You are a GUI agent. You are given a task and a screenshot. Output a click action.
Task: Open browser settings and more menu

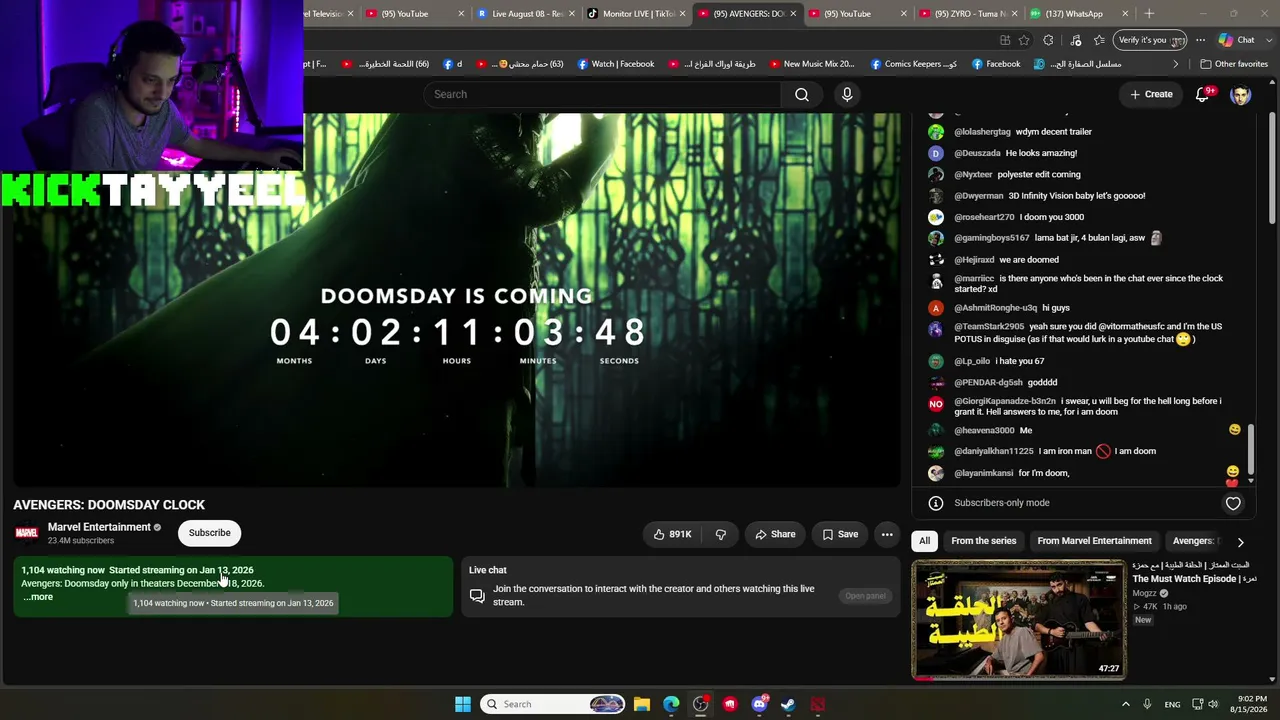(1200, 40)
